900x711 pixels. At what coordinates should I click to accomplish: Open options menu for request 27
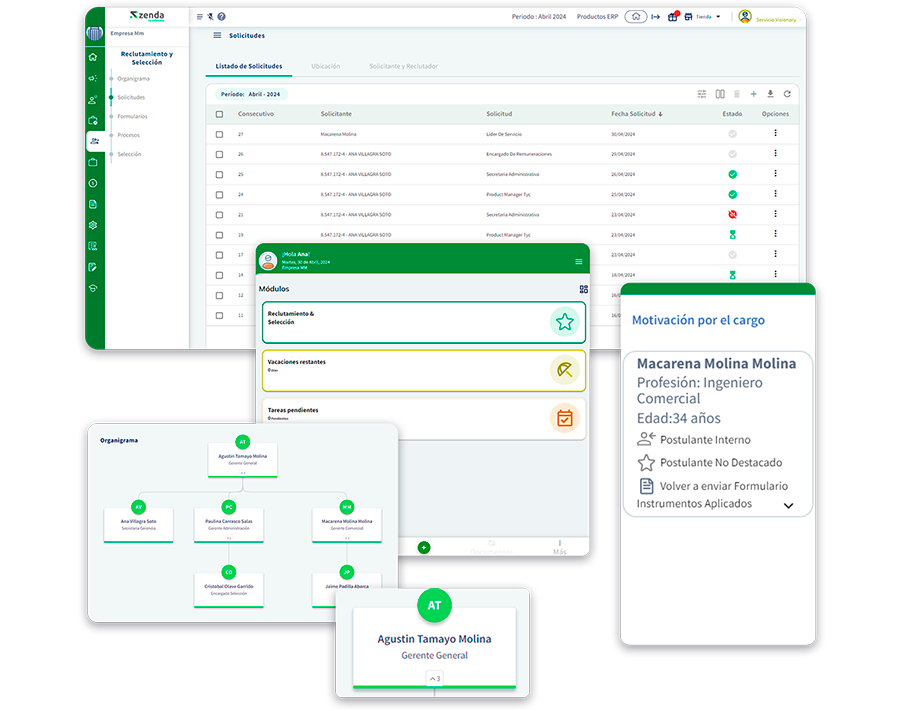(775, 133)
